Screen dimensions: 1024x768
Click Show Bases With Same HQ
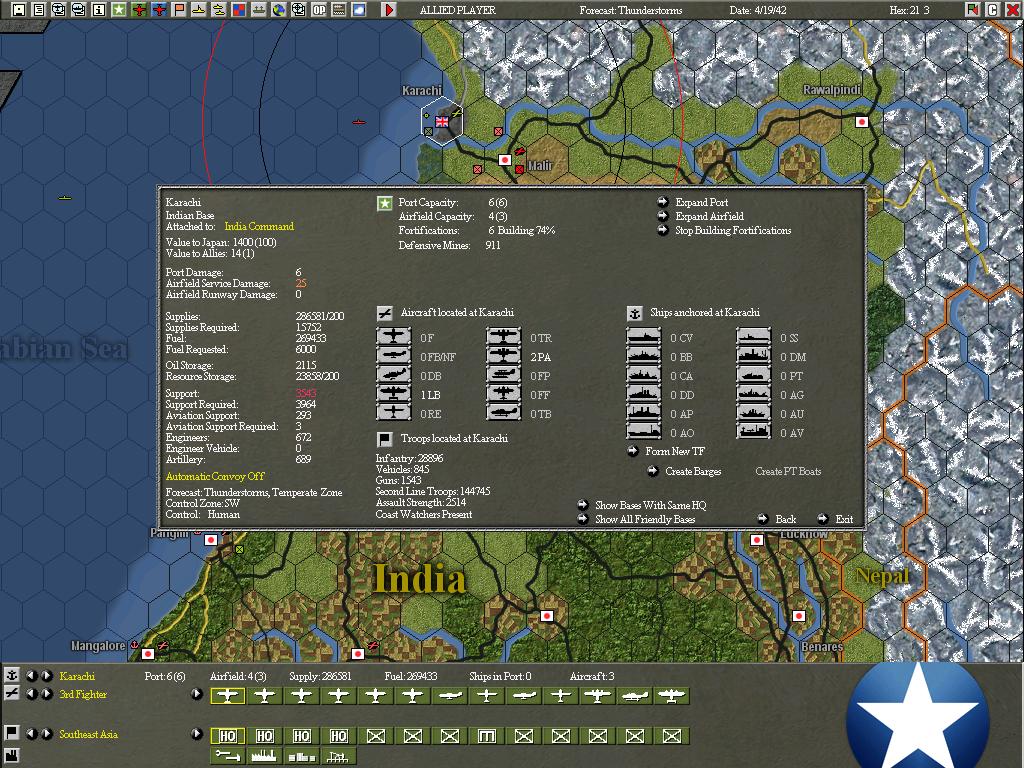(x=650, y=505)
